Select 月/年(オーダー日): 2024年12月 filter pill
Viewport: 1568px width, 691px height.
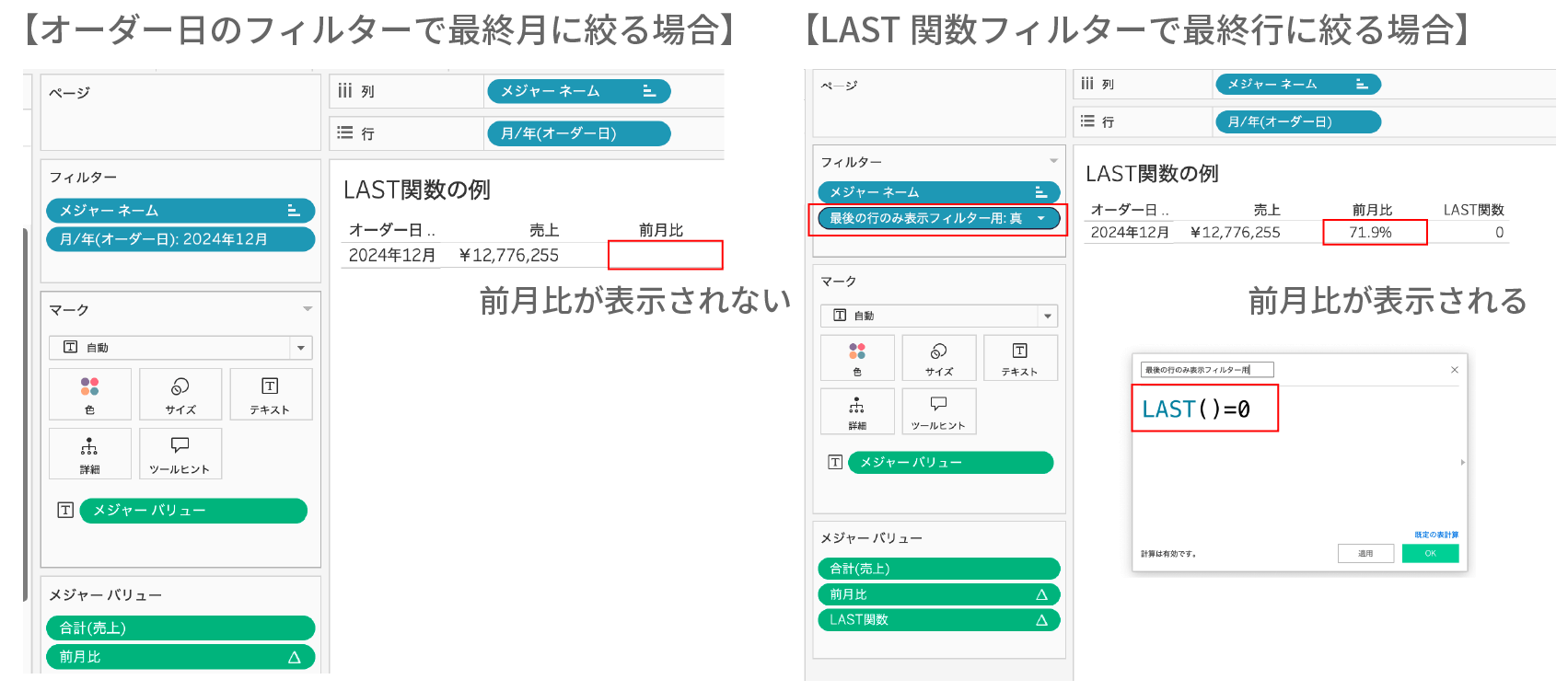pyautogui.click(x=180, y=239)
